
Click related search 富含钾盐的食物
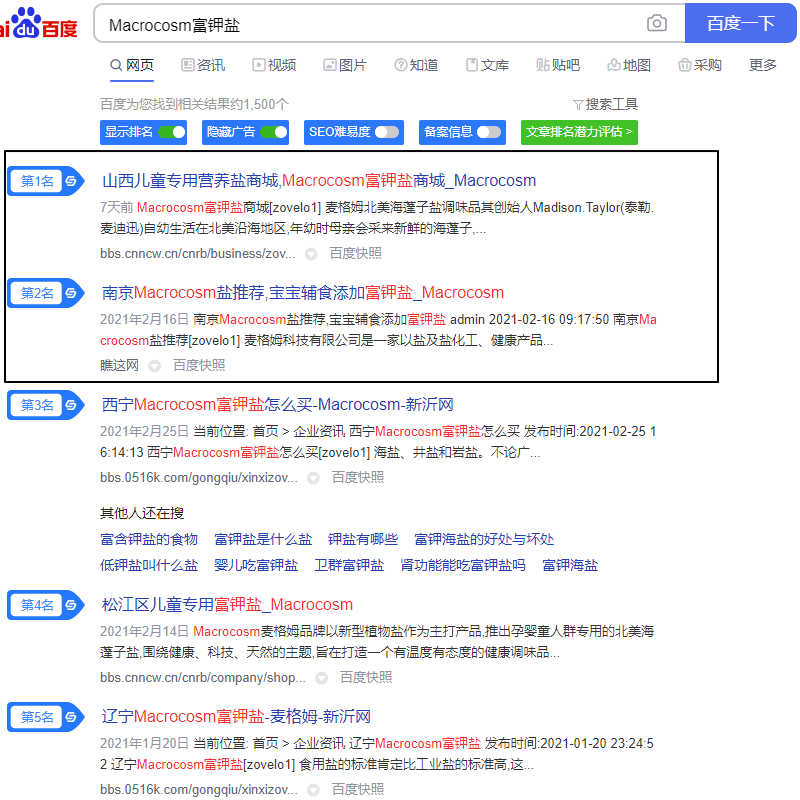coord(149,540)
